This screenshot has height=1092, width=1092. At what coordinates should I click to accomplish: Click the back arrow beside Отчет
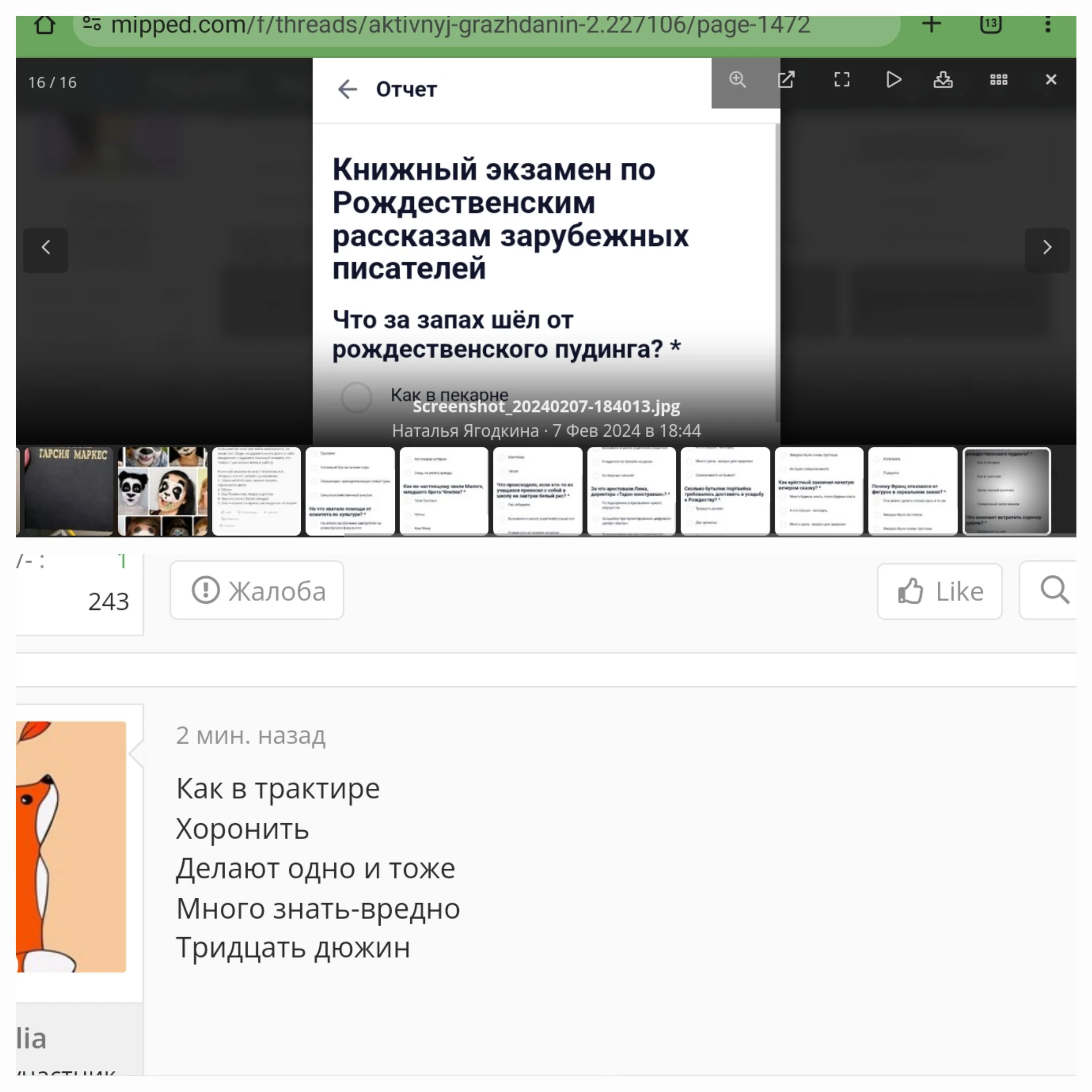pos(347,89)
